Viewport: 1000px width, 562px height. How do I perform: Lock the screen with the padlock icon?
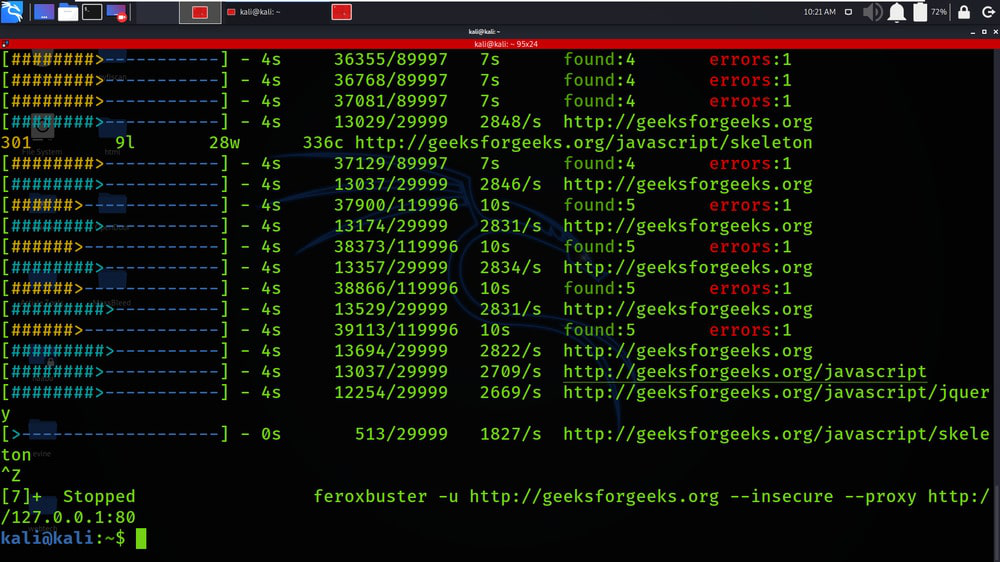coord(964,12)
